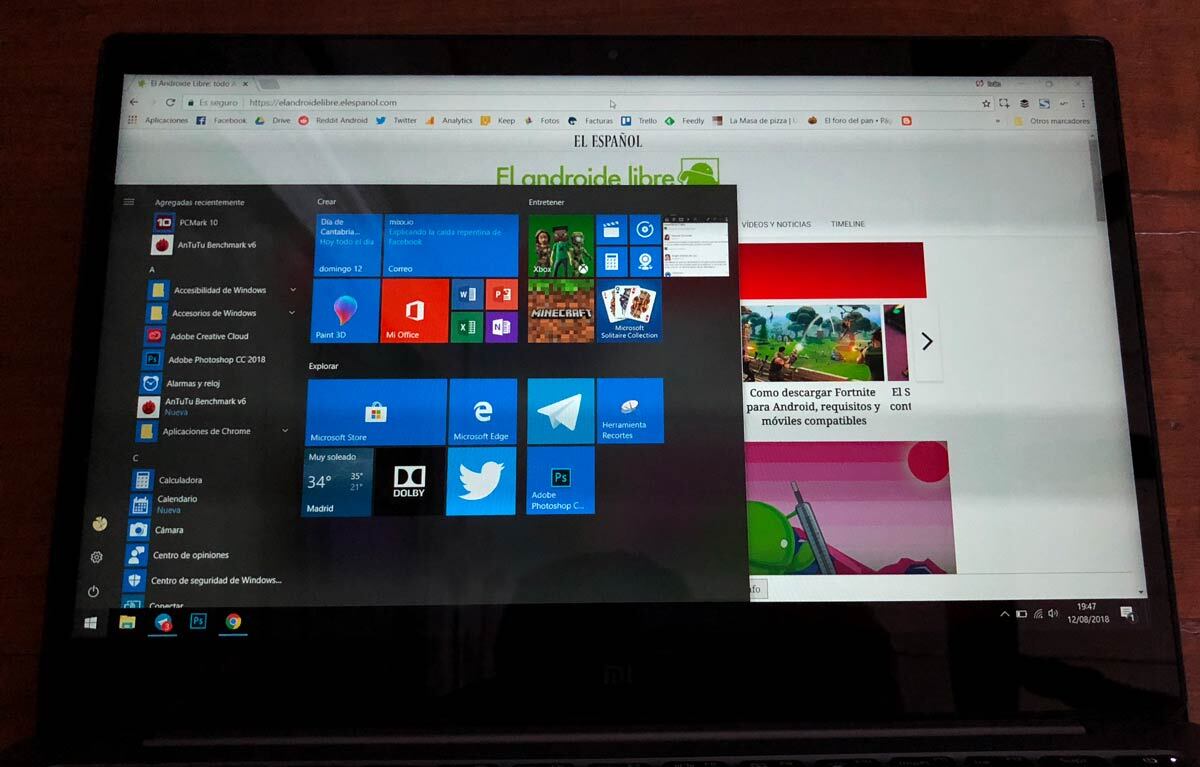Viewport: 1200px width, 767px height.
Task: Open the Adobe Photoshop tile in Explorar
Action: pos(561,481)
